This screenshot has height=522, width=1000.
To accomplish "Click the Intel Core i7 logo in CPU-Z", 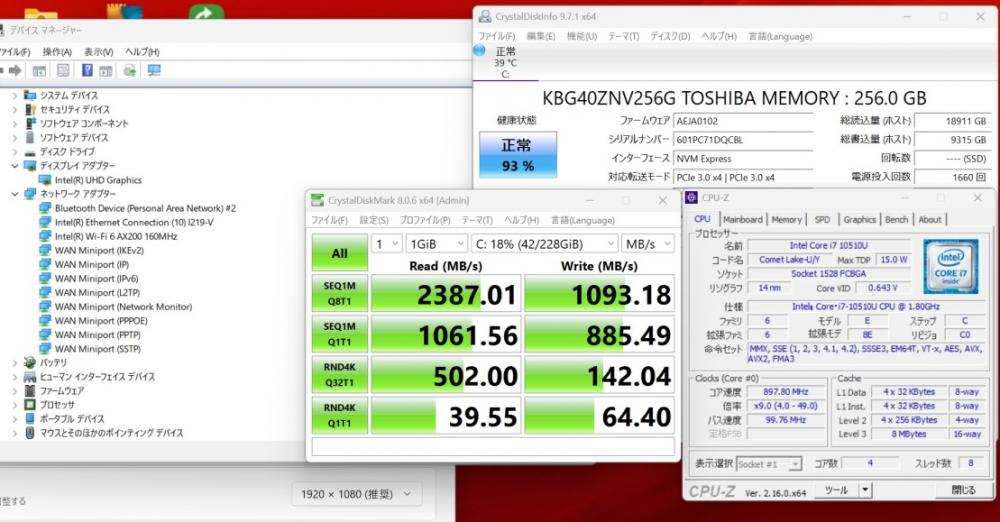I will coord(950,266).
